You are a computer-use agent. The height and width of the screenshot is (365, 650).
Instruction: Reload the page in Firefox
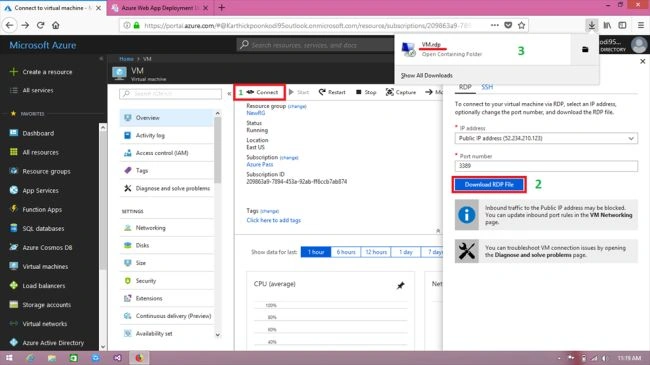coord(41,25)
